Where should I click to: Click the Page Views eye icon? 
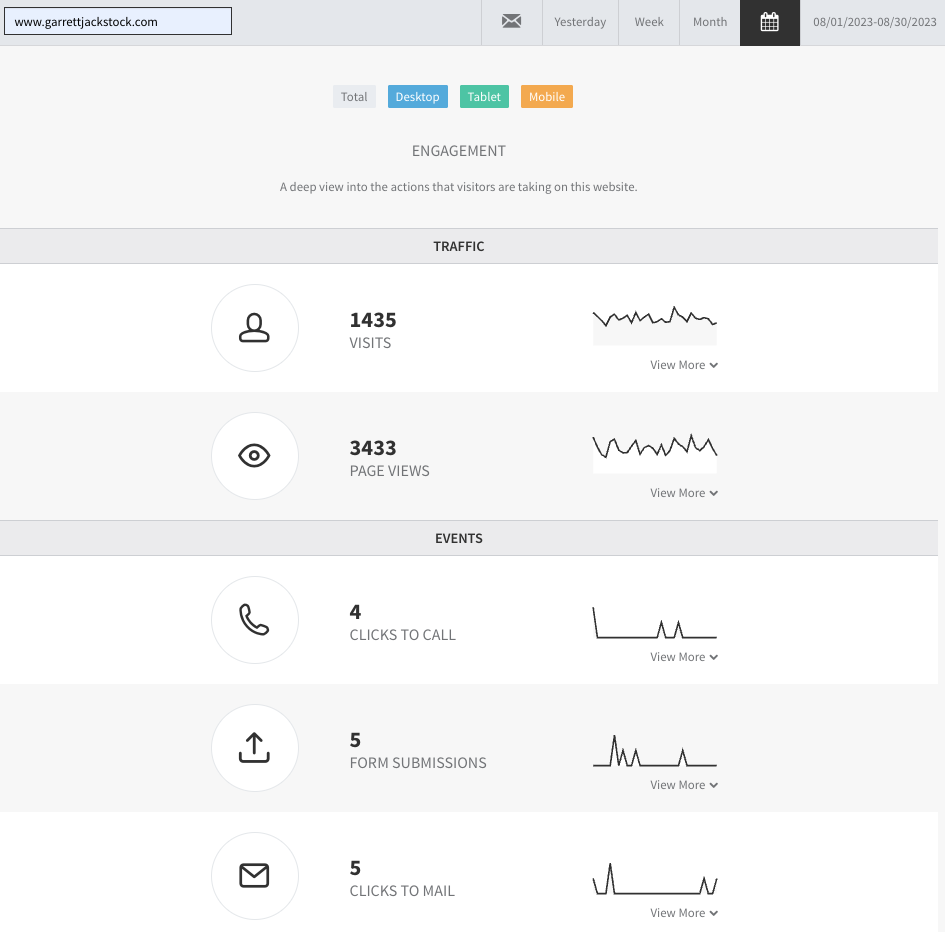pos(254,456)
